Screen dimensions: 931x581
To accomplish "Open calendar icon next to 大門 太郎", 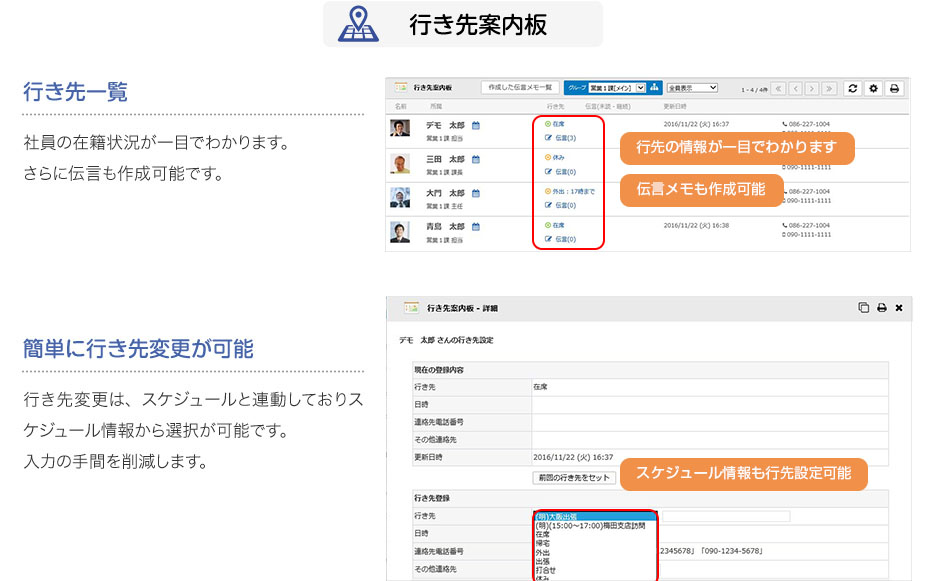I will (476, 193).
